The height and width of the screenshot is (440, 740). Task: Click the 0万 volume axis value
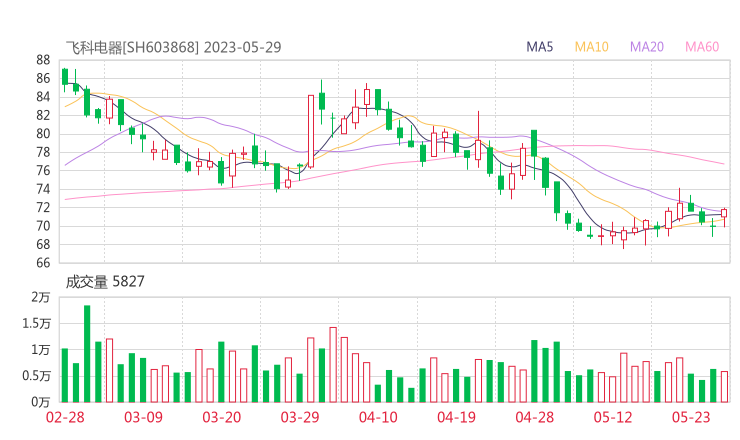click(41, 402)
